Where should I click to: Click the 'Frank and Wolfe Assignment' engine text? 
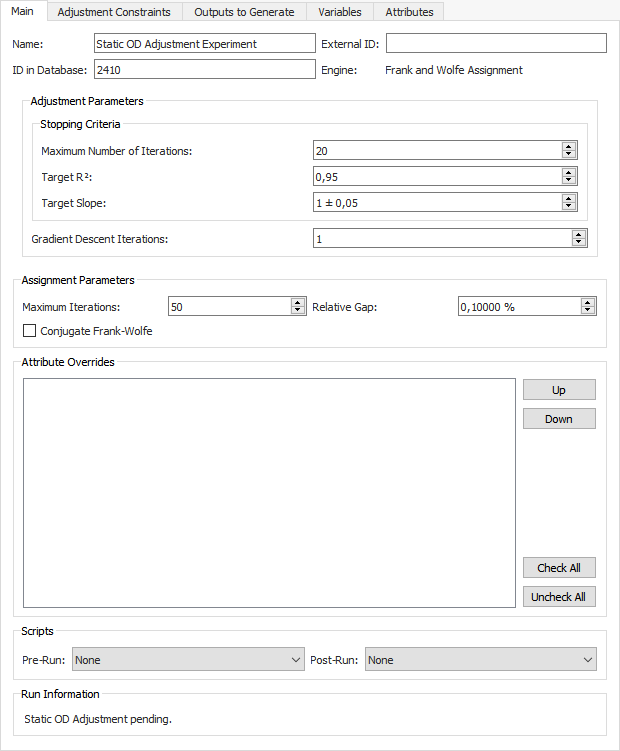(454, 70)
